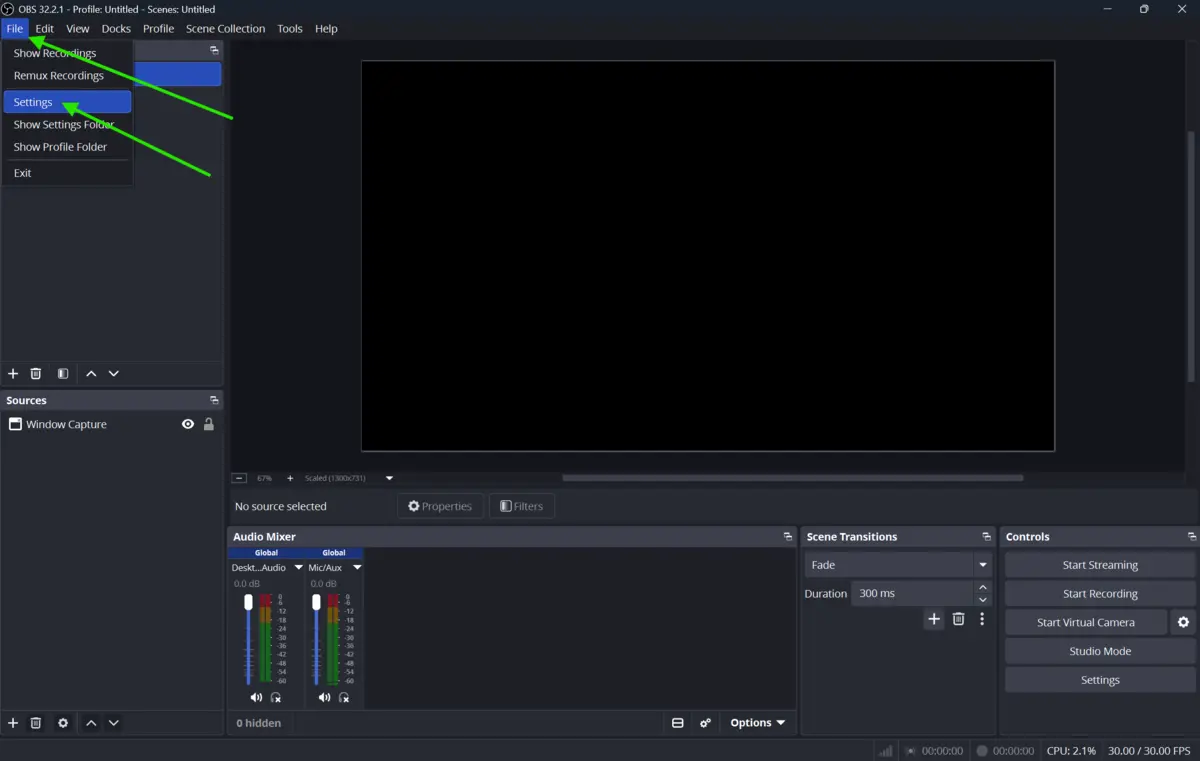Start the Virtual Camera
The width and height of the screenshot is (1200, 761).
(1086, 622)
